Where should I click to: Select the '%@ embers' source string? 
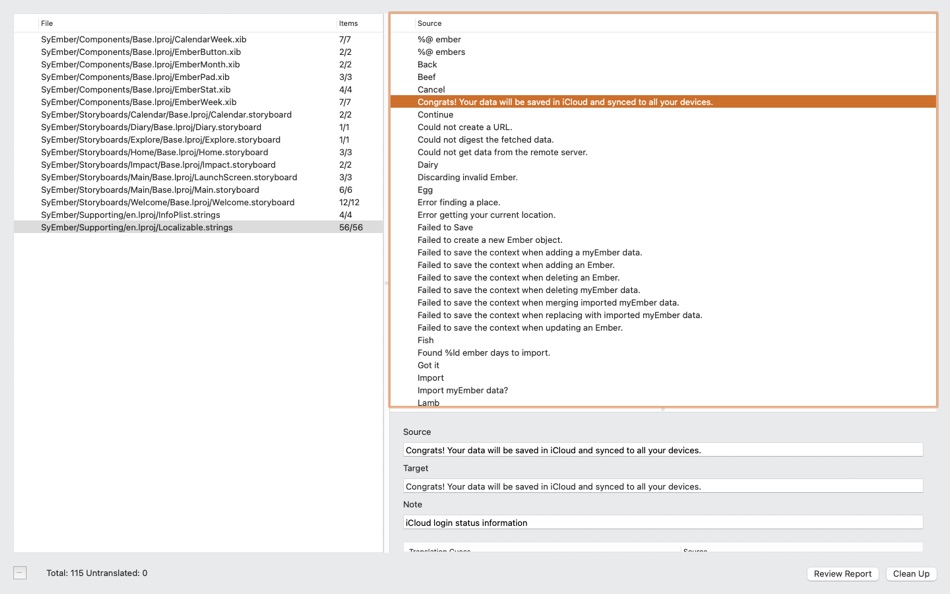(x=663, y=52)
